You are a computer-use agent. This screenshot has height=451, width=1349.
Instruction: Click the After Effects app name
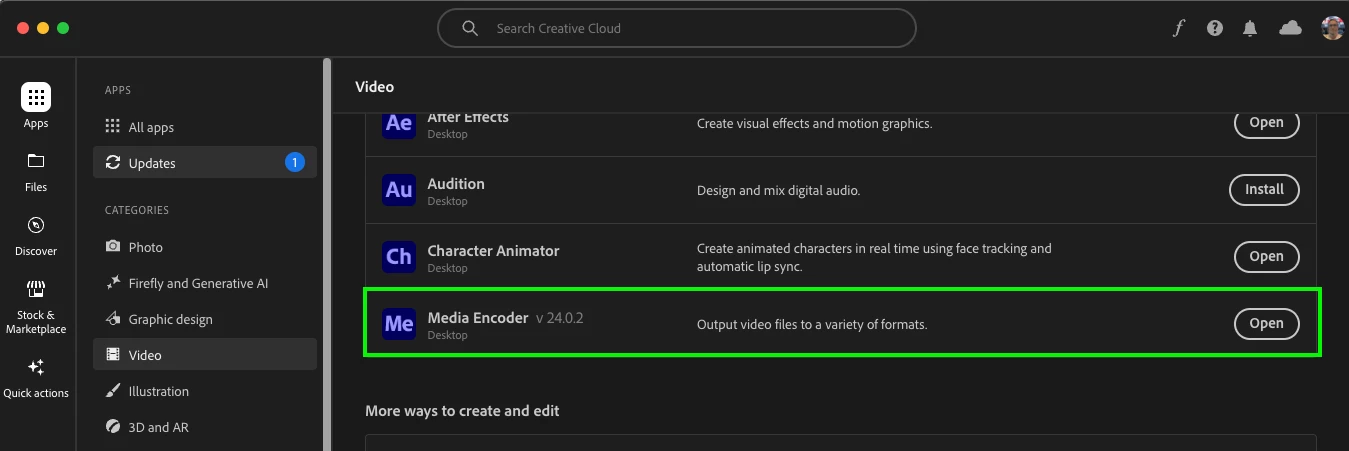click(x=468, y=118)
